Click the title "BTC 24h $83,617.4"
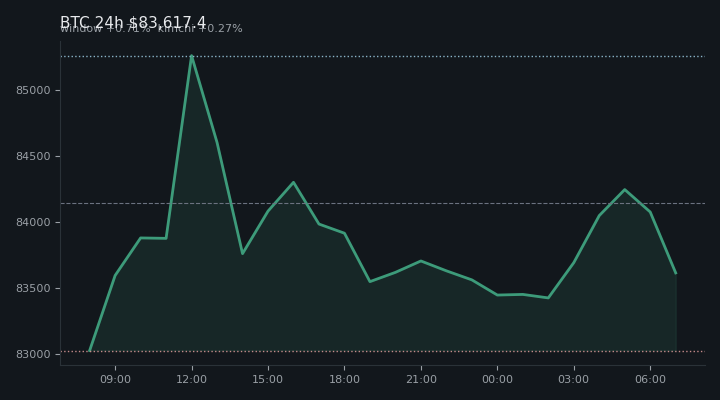720x400 pixels. [133, 22]
